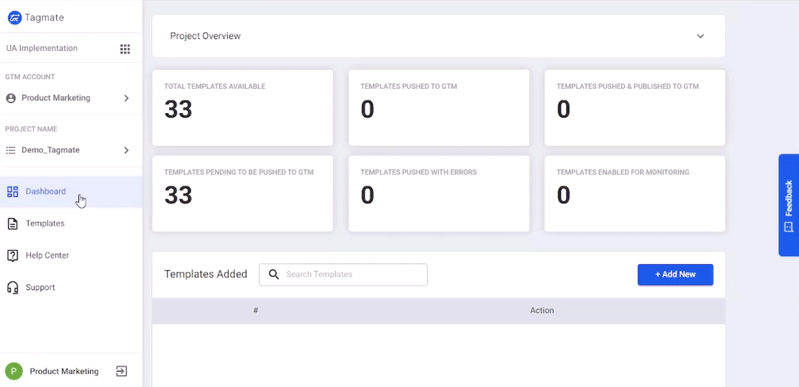Click the # column header
This screenshot has height=387, width=799.
point(256,311)
